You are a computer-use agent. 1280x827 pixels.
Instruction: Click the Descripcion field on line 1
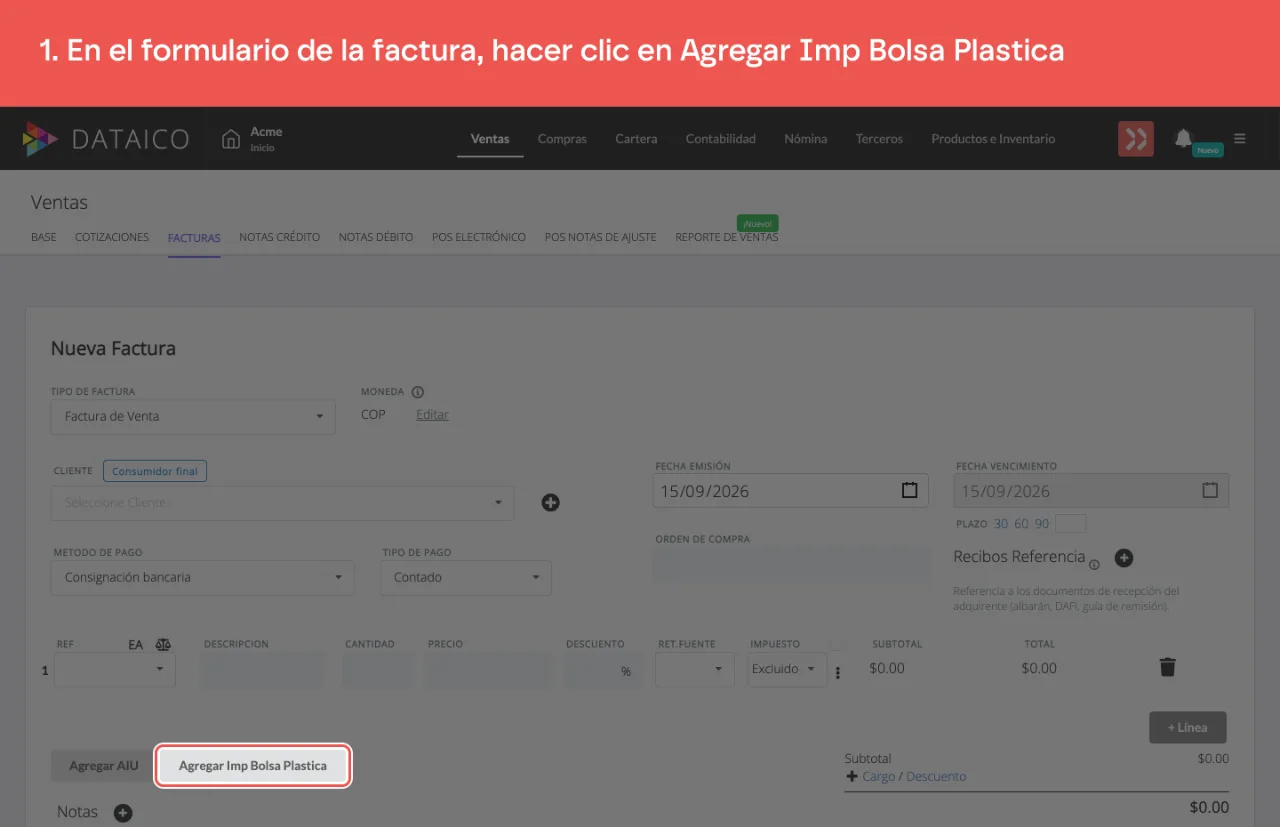(263, 670)
